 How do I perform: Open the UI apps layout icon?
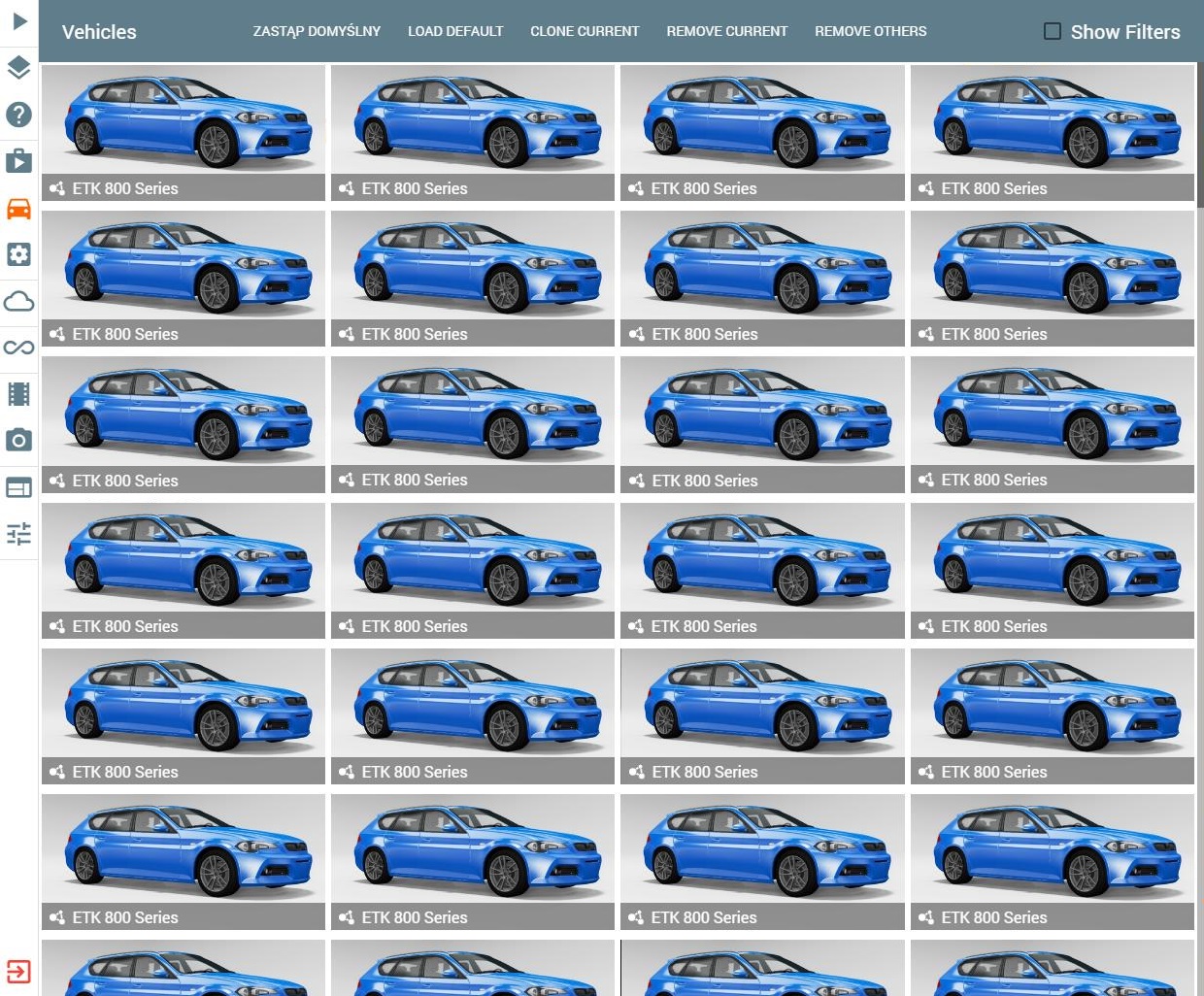tap(18, 487)
